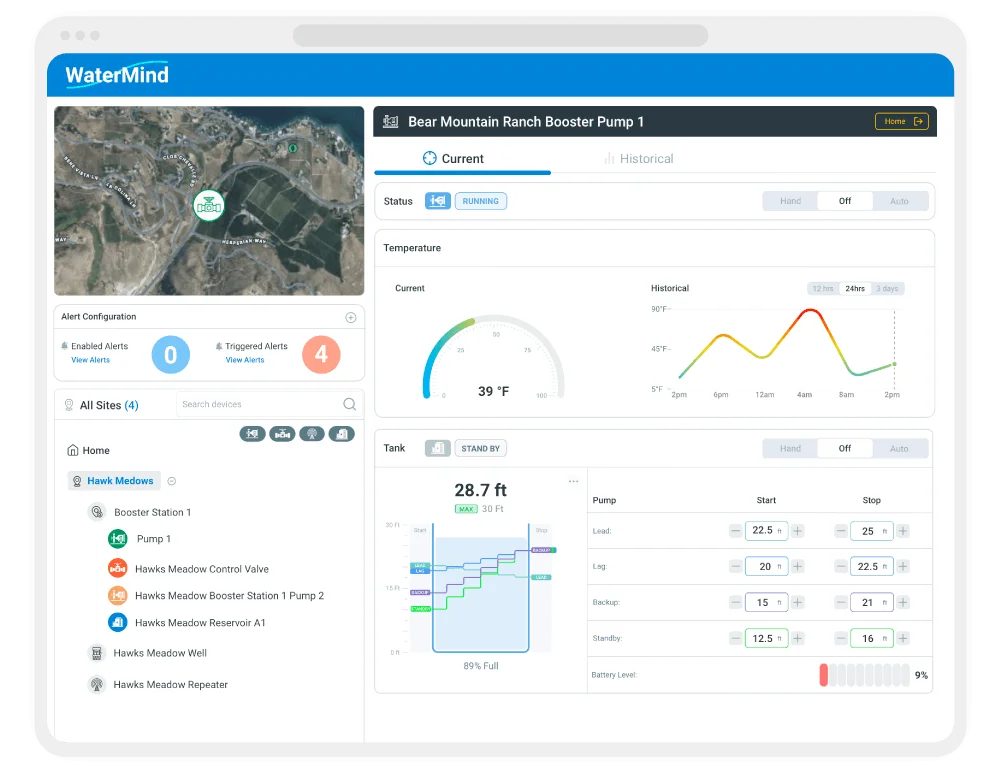Decrease Standby stop level
Image resolution: width=1001 pixels, height=780 pixels.
coord(841,638)
